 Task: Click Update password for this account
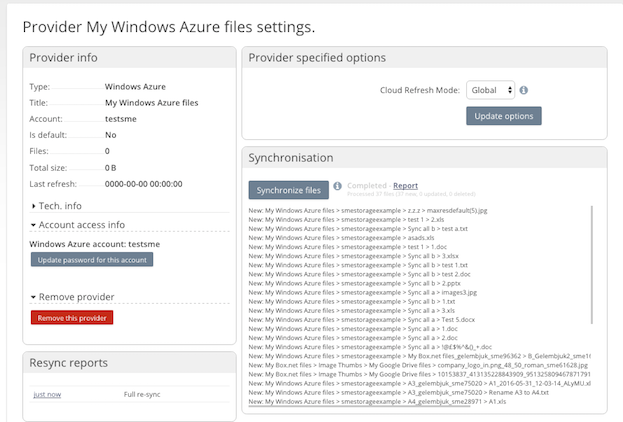pyautogui.click(x=92, y=260)
